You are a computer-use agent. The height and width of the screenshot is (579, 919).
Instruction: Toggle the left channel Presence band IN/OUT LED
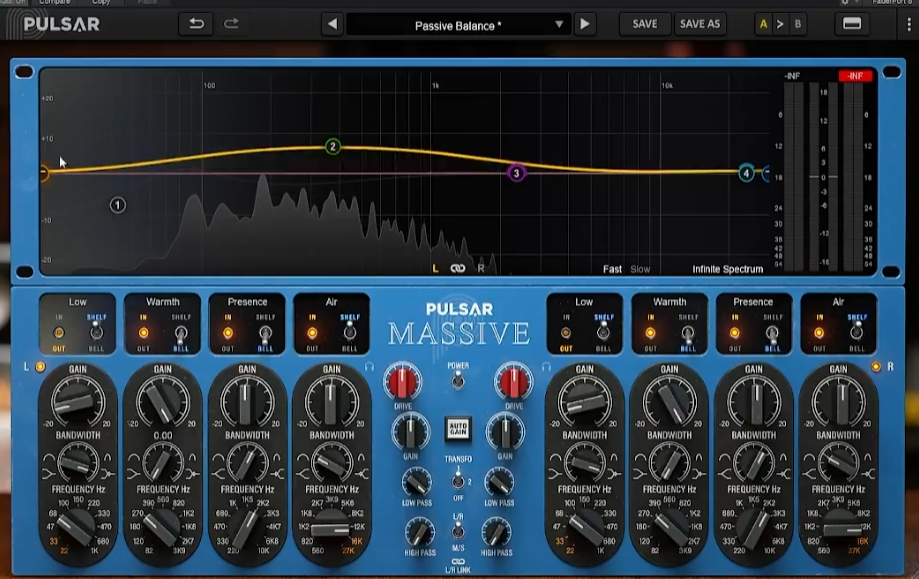tap(227, 333)
